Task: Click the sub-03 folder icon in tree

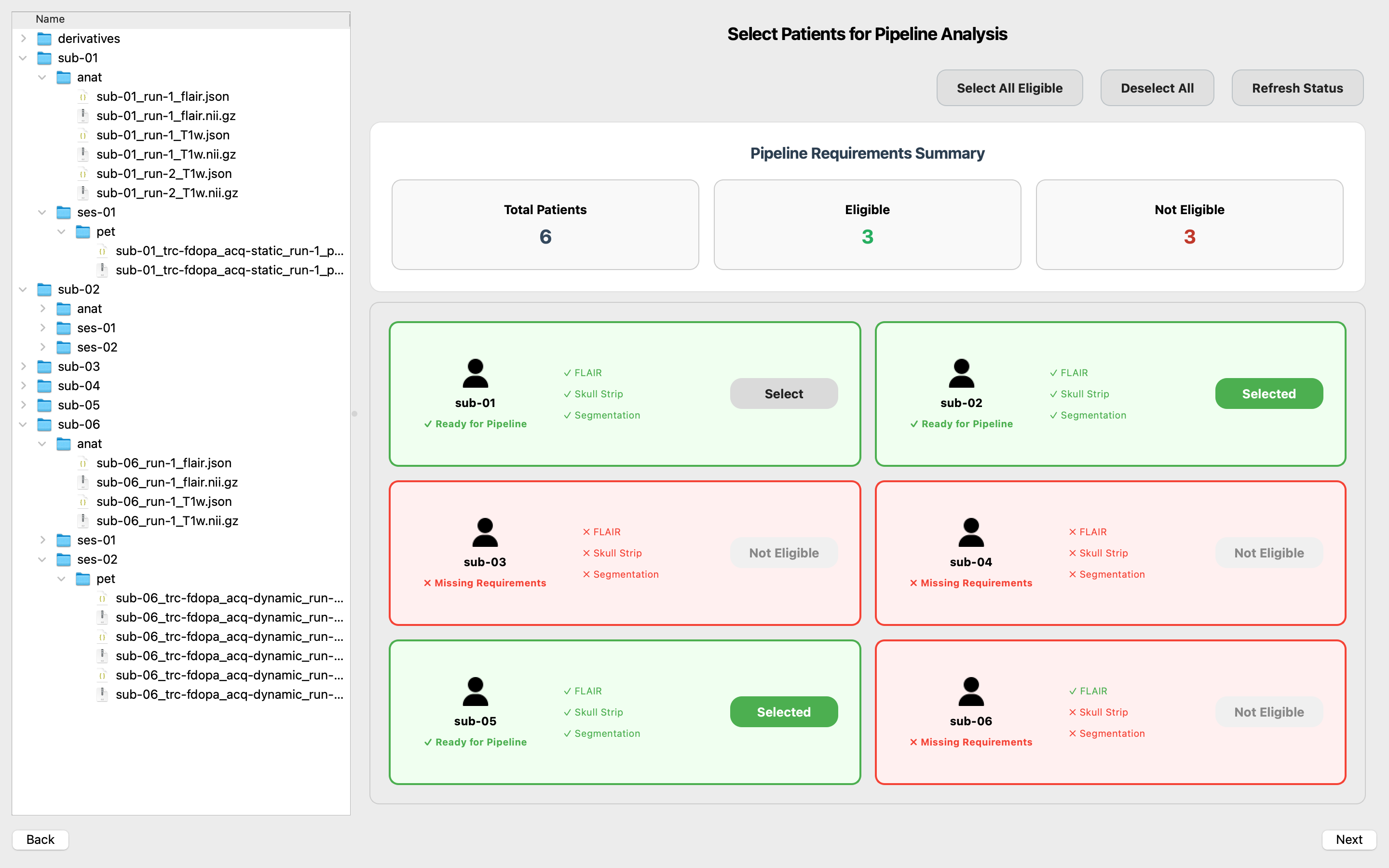Action: (x=44, y=366)
